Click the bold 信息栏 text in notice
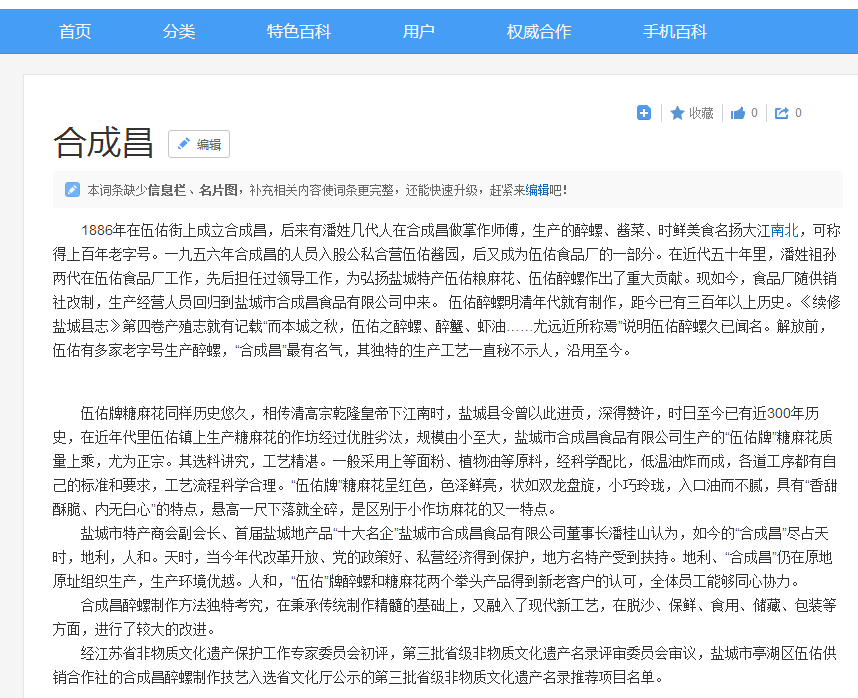 167,190
